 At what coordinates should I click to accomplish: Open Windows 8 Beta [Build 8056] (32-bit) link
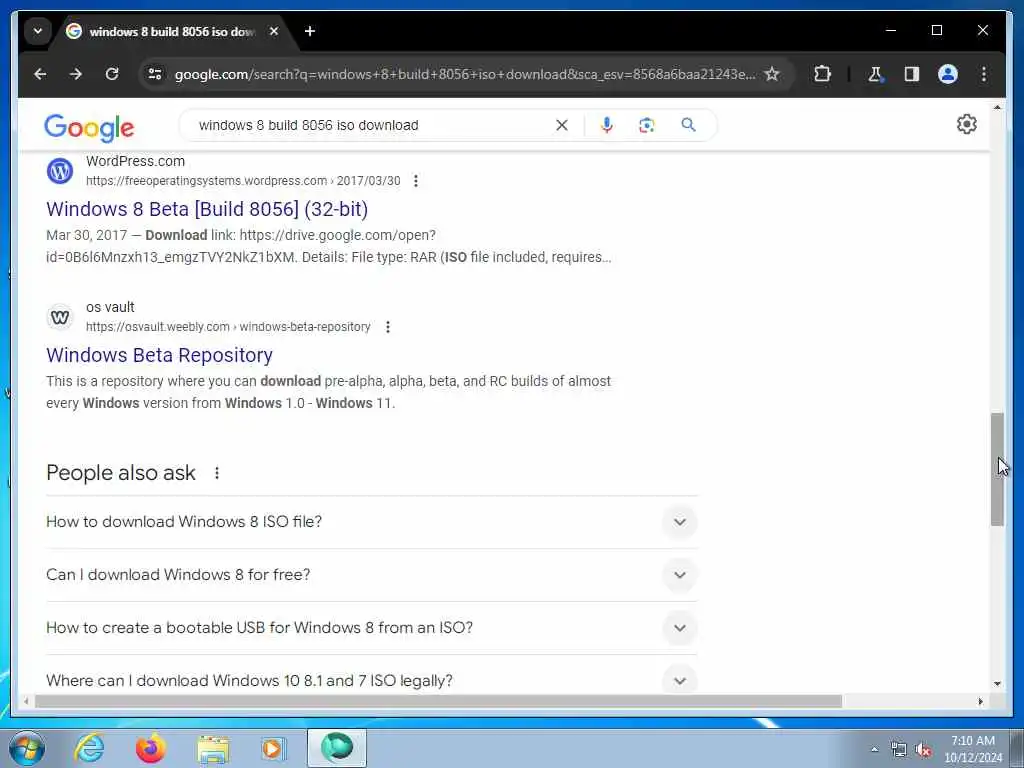click(x=207, y=209)
